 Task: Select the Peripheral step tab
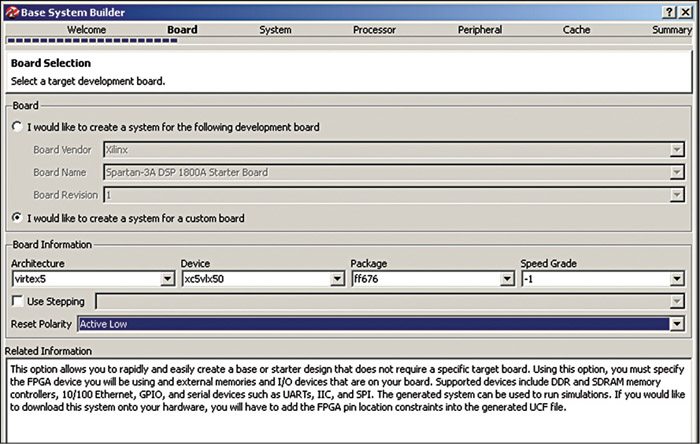pos(480,30)
